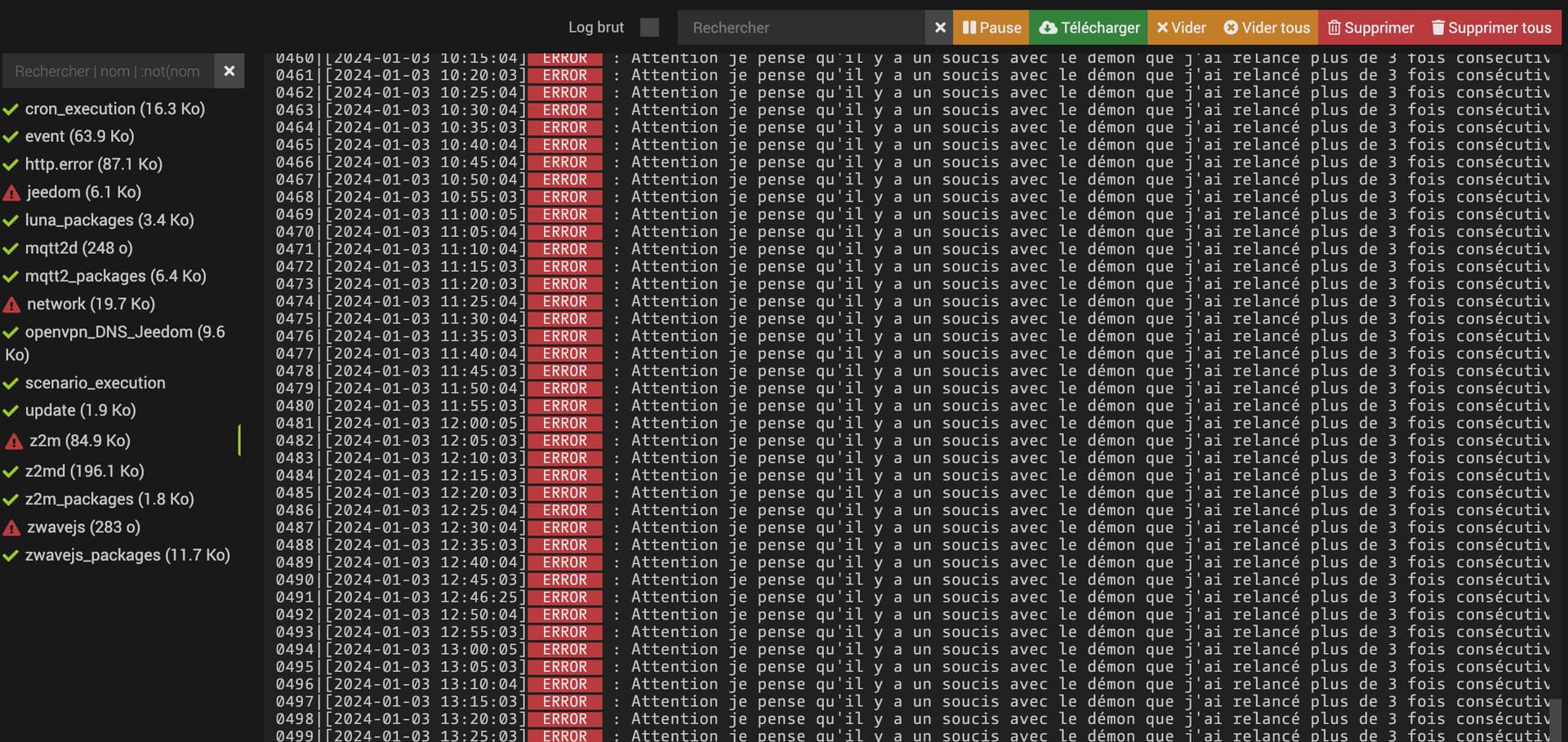Open the zwavejs log
Viewport: 1568px width, 742px height.
[x=82, y=527]
